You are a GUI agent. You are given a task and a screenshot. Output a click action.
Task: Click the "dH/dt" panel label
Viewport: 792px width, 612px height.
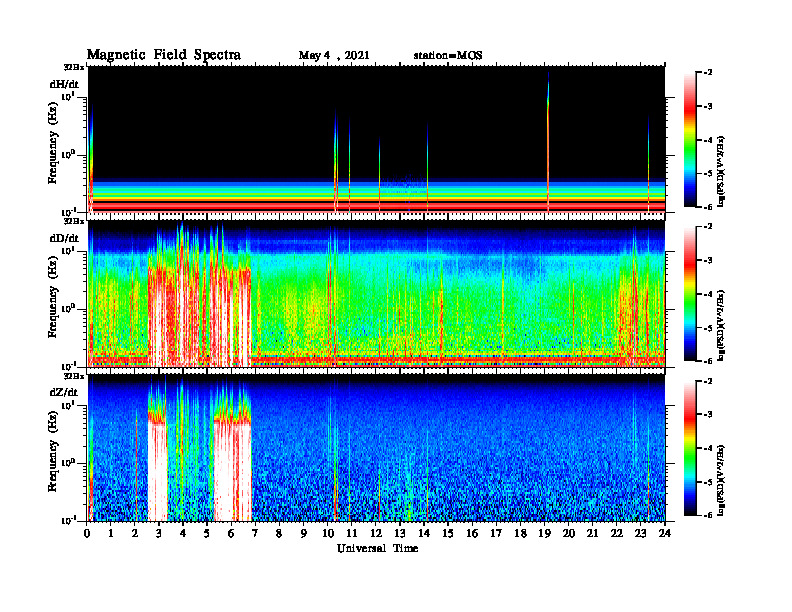64,85
